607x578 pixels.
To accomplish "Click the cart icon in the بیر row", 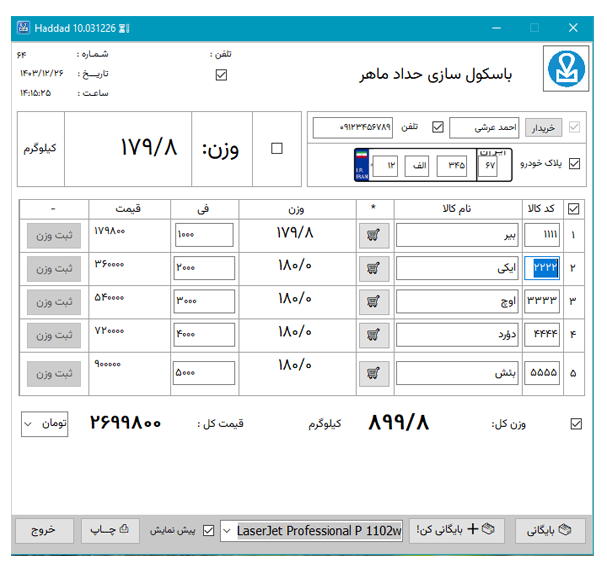I will click(374, 235).
